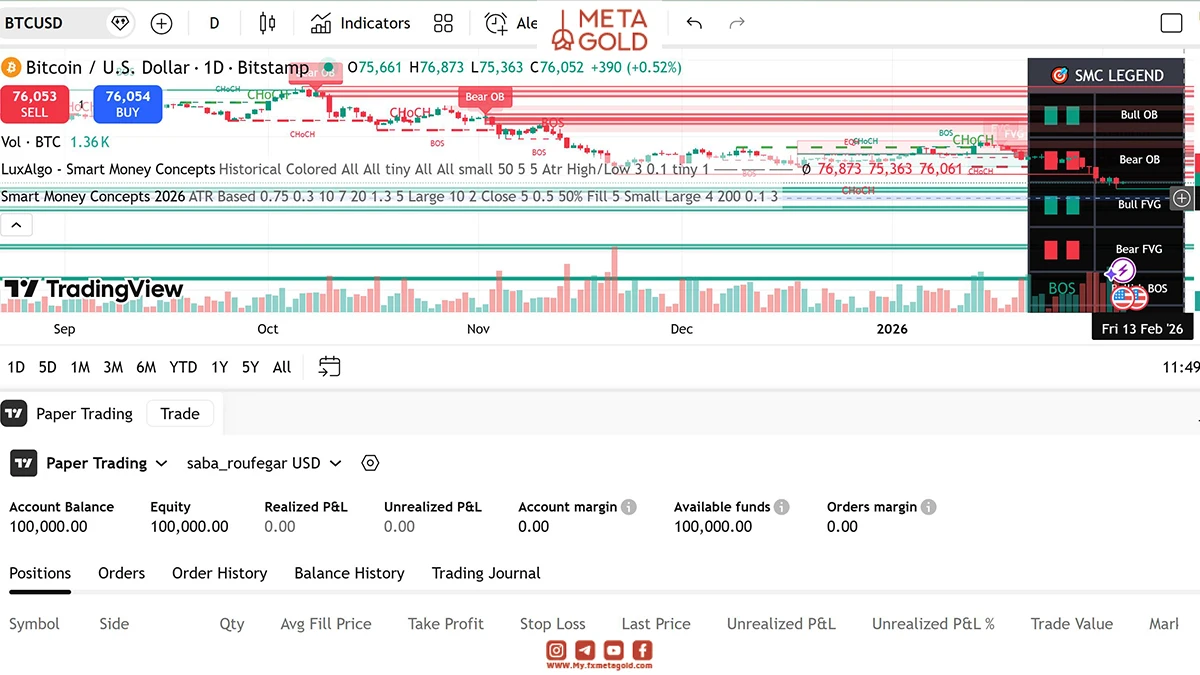This screenshot has width=1200, height=675.
Task: Select the Bitcoin / U.S. Dollar chart title
Action: pos(168,67)
